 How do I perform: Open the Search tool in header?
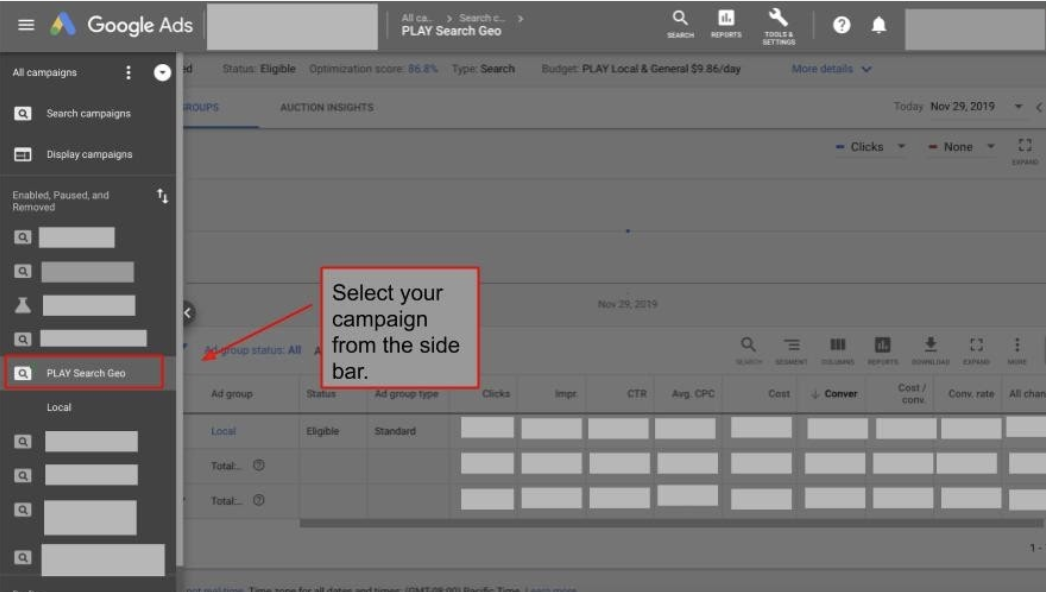pos(680,24)
